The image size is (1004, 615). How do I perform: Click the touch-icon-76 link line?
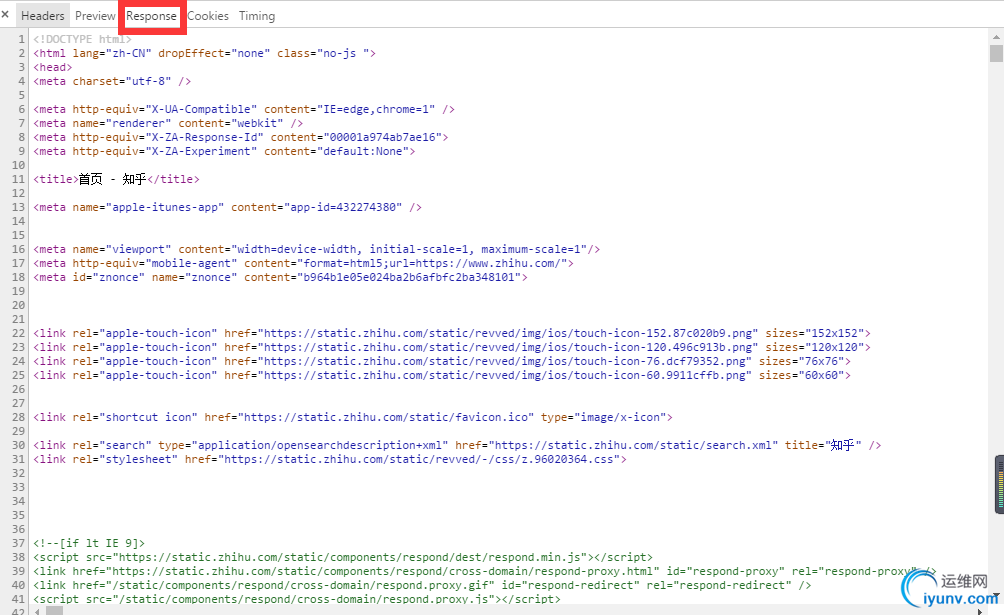pyautogui.click(x=442, y=361)
